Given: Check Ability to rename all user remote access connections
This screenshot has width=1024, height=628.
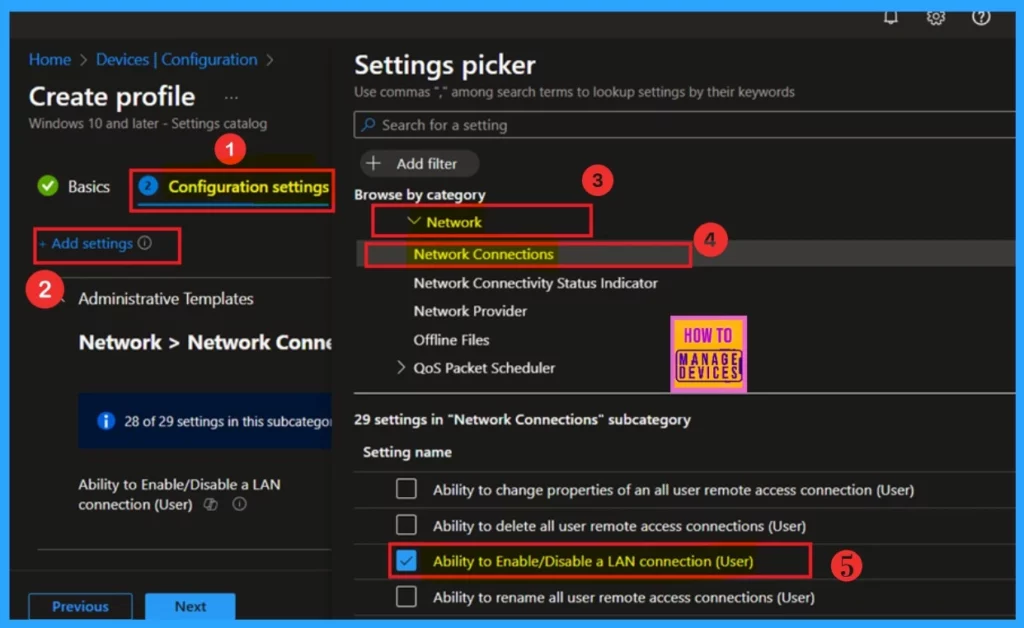Looking at the screenshot, I should point(406,596).
